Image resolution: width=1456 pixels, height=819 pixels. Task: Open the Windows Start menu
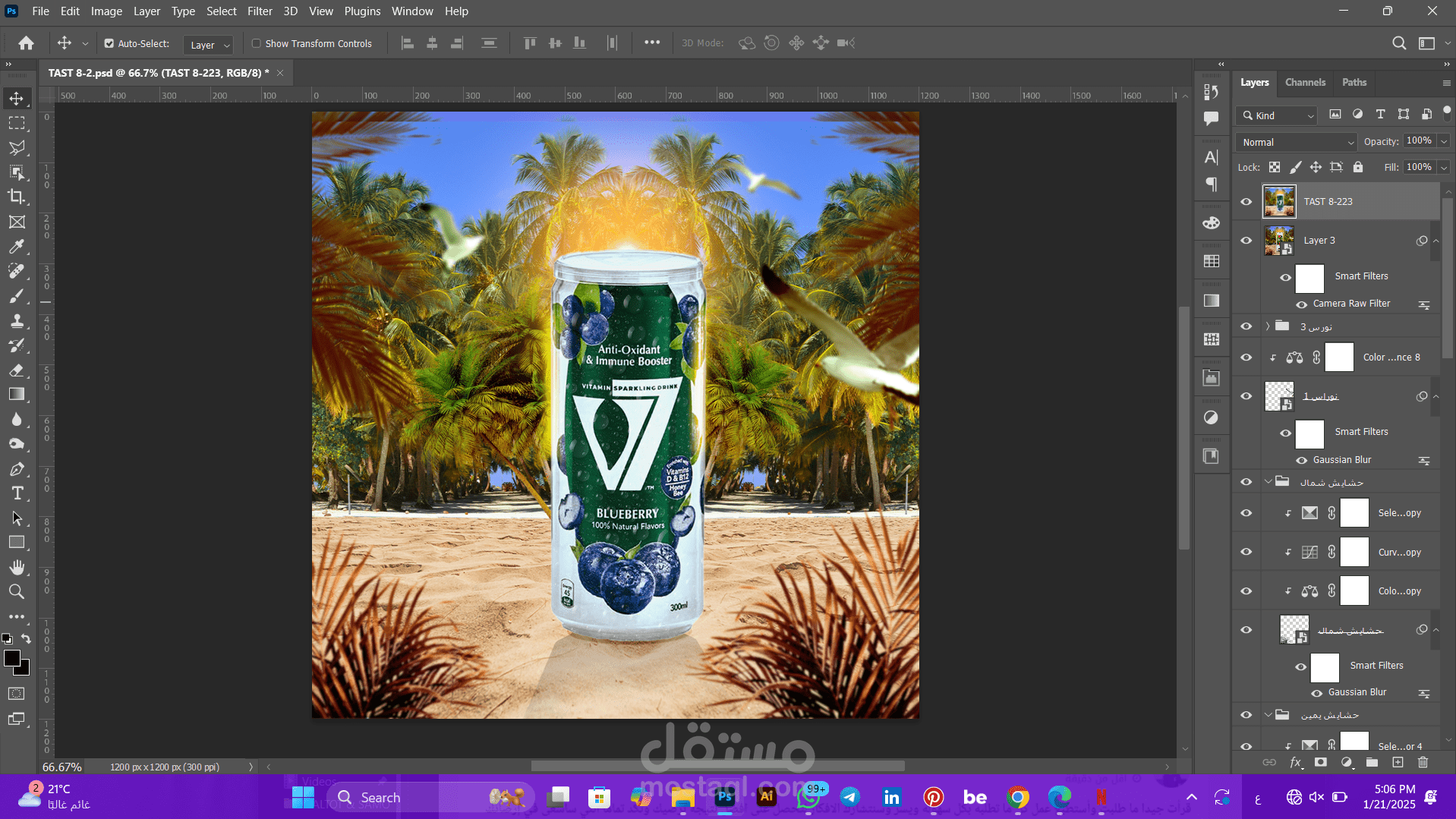[x=303, y=797]
